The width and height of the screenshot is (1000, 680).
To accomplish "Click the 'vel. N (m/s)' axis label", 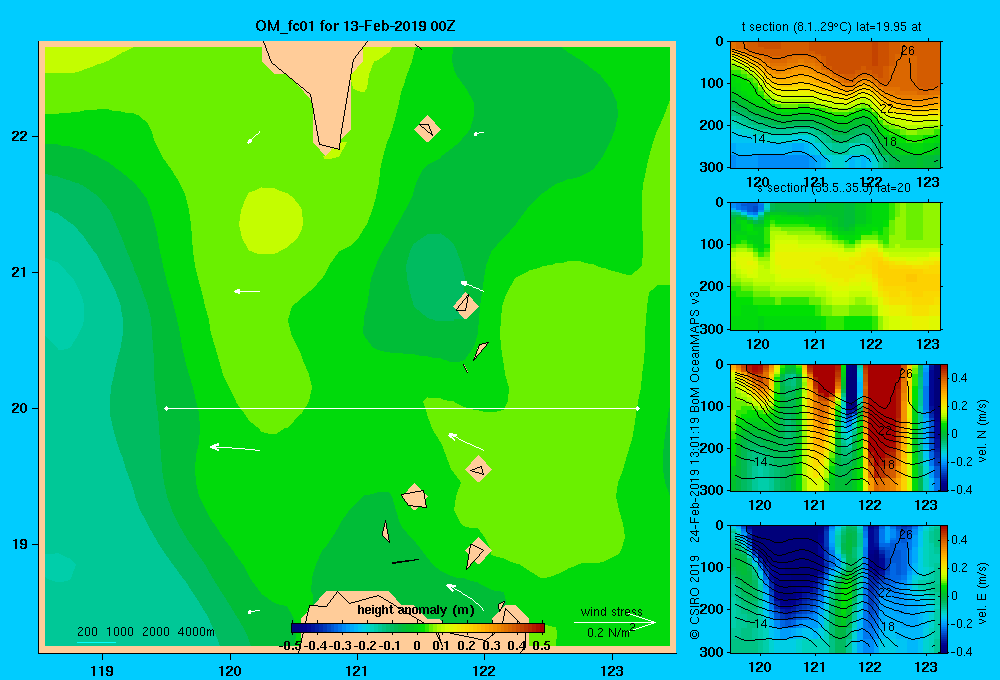I will tap(983, 431).
